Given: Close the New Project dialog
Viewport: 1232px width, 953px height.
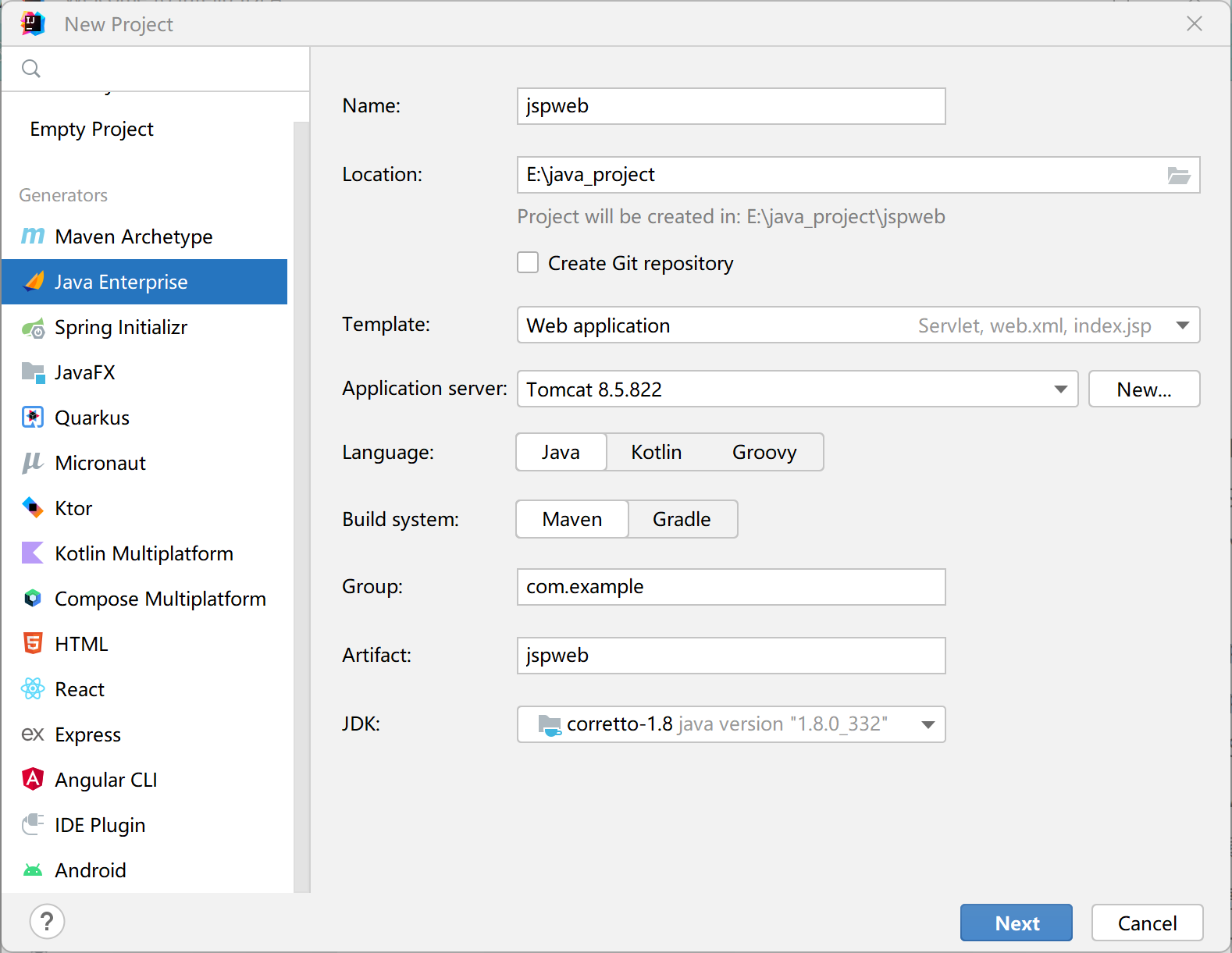Looking at the screenshot, I should click(1194, 24).
